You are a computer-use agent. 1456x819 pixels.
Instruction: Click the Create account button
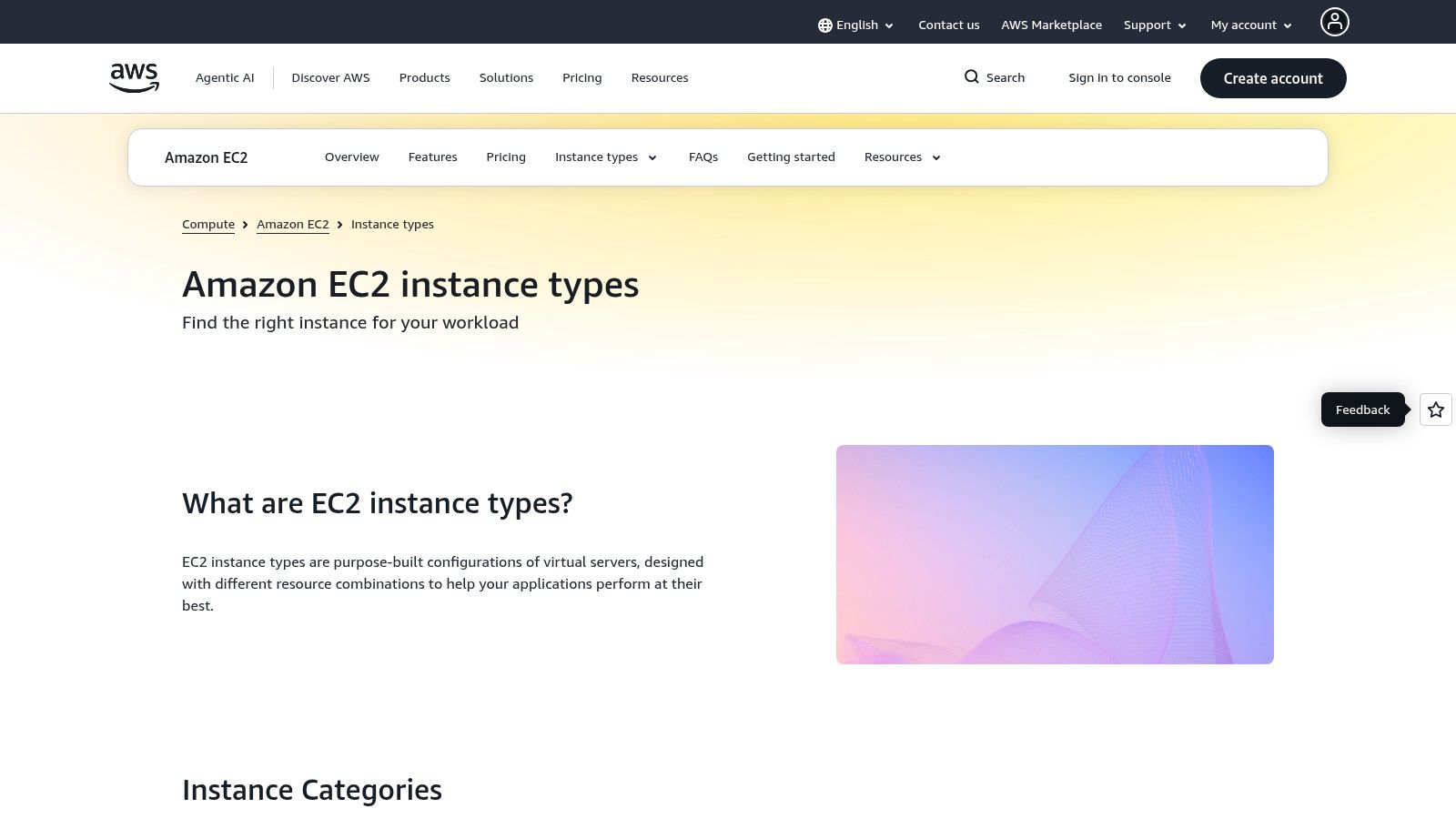[1273, 78]
